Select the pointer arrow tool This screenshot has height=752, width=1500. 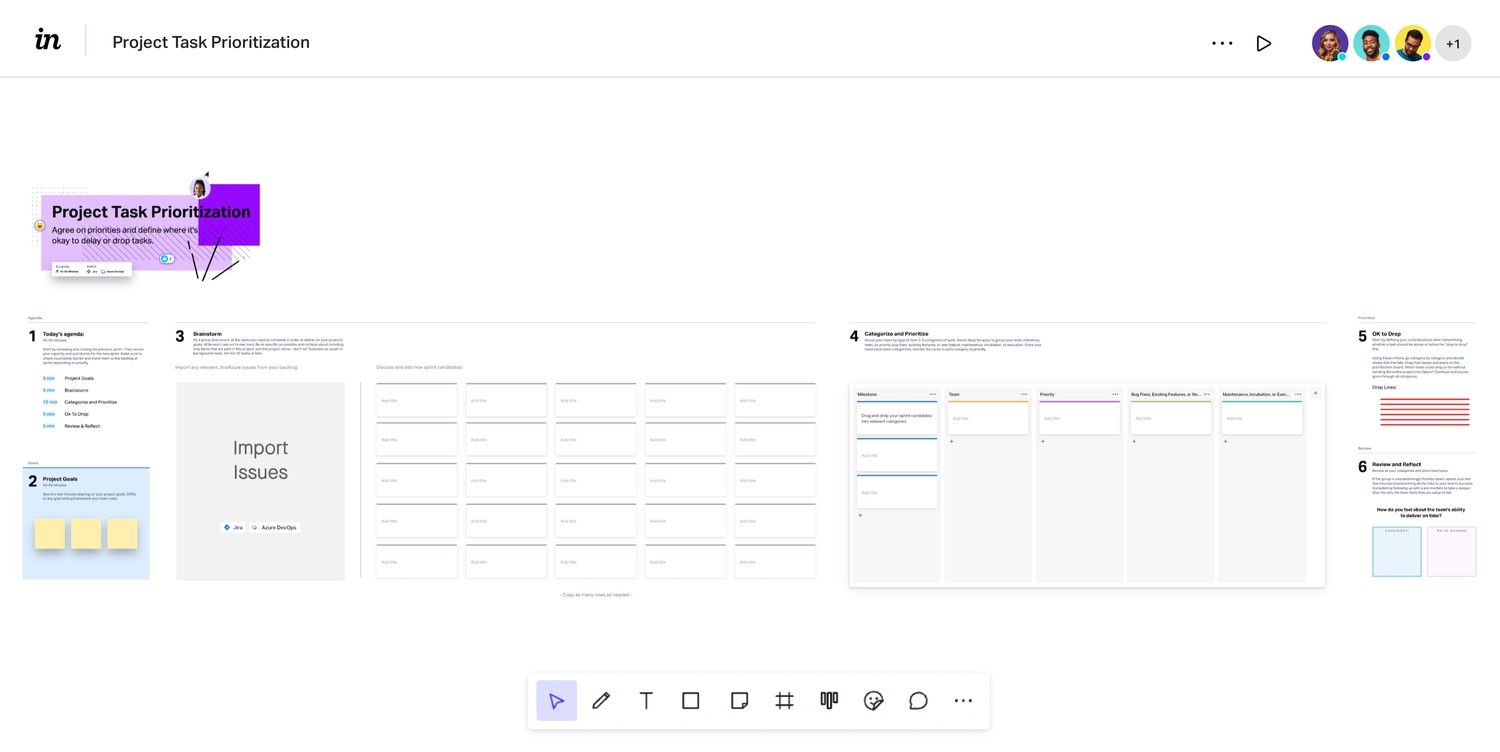click(x=556, y=701)
